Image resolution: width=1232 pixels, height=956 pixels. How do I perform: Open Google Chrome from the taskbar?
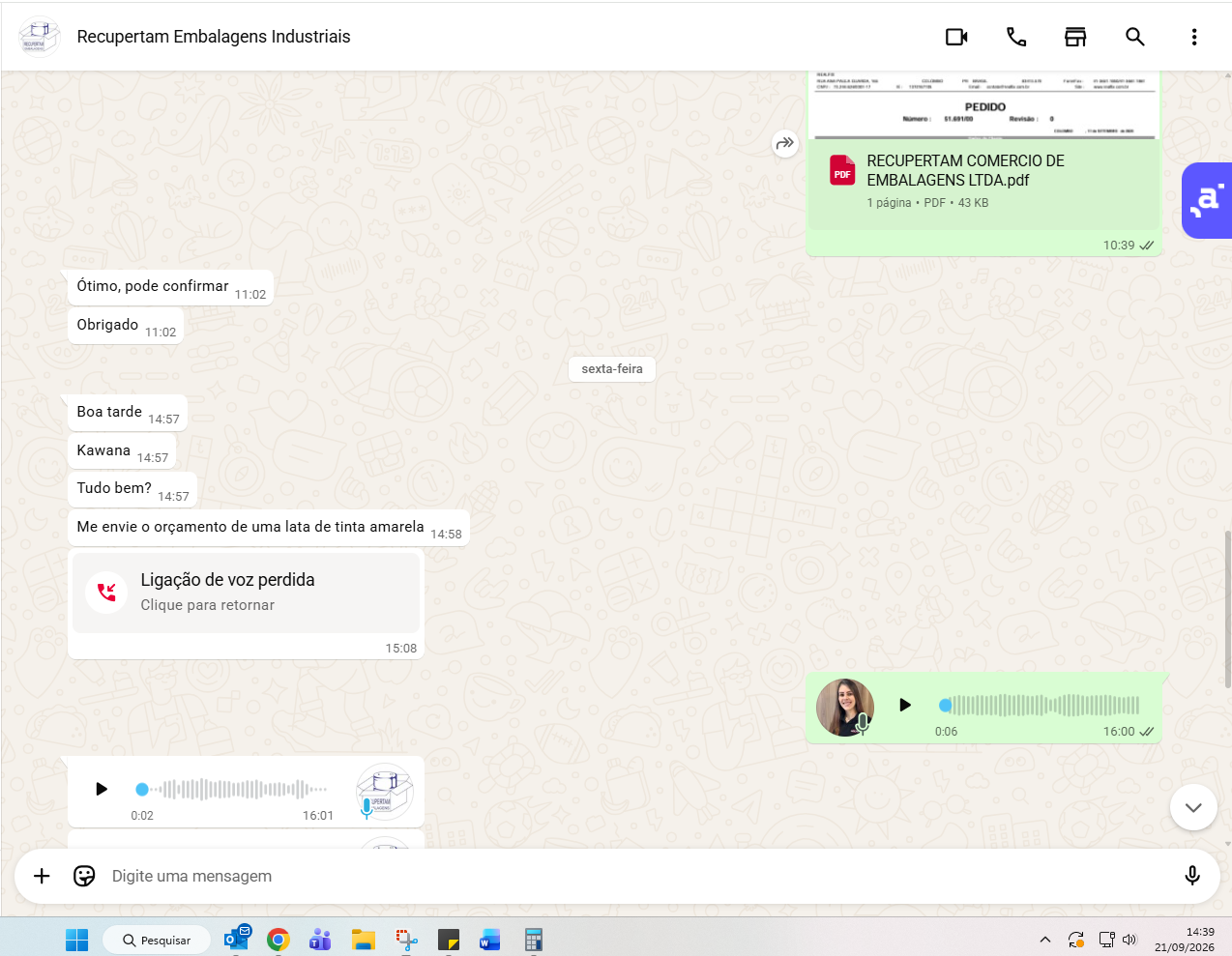(279, 940)
